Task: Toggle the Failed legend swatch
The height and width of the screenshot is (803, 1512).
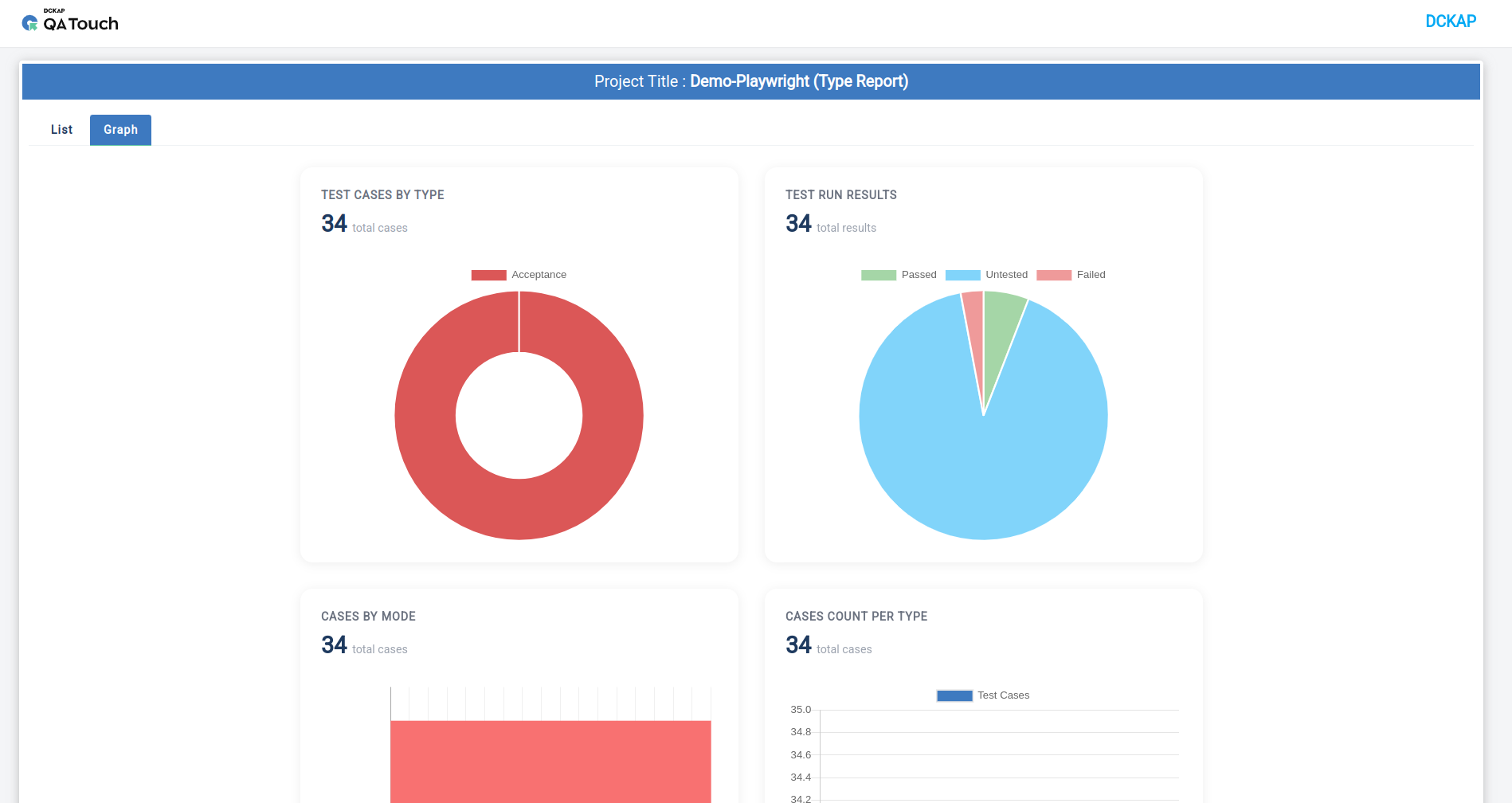Action: pyautogui.click(x=1054, y=275)
